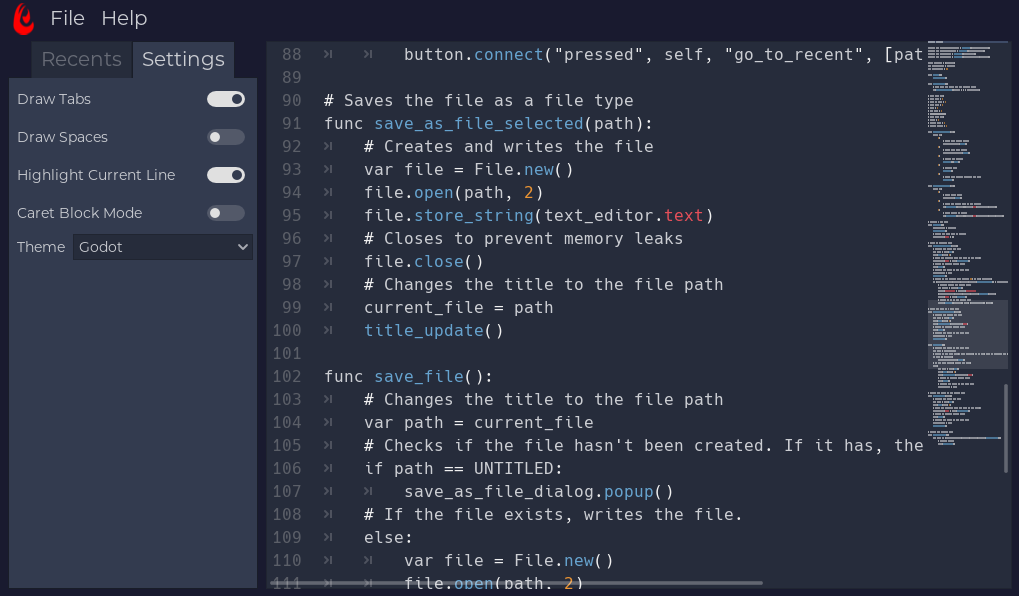Click the save_as_file_selected function name
The width and height of the screenshot is (1019, 596).
coord(479,123)
